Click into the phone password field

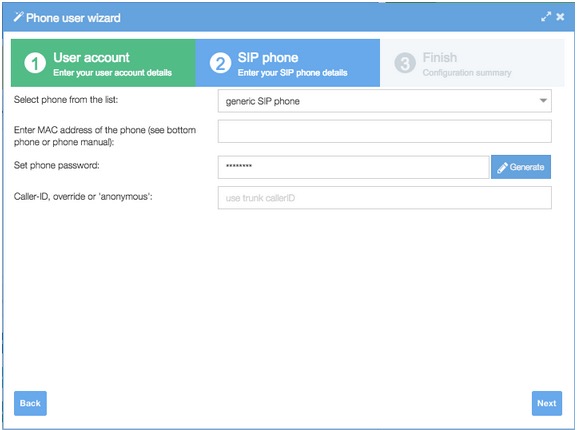point(354,167)
